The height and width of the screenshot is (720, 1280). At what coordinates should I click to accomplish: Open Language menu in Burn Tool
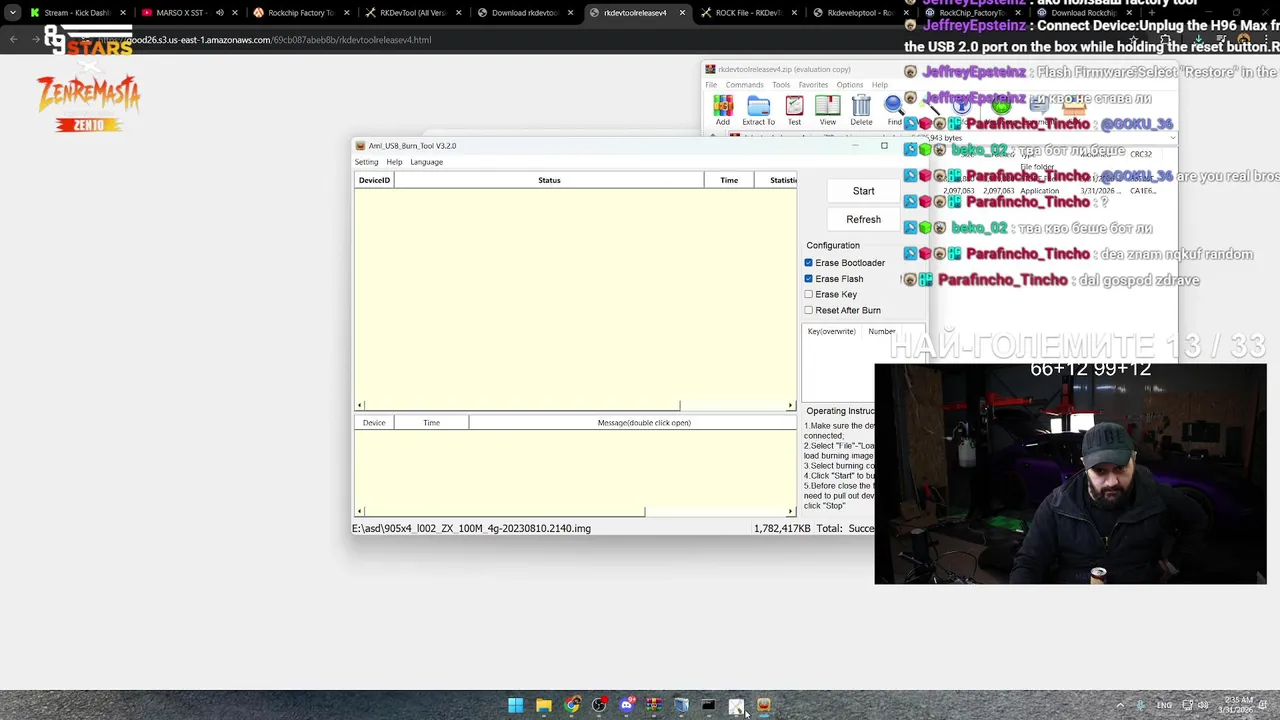click(x=426, y=162)
